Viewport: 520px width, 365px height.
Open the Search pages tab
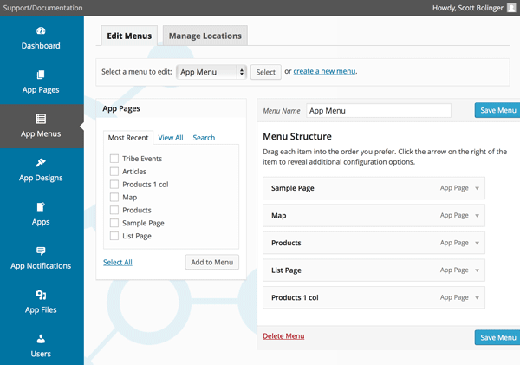pos(204,137)
